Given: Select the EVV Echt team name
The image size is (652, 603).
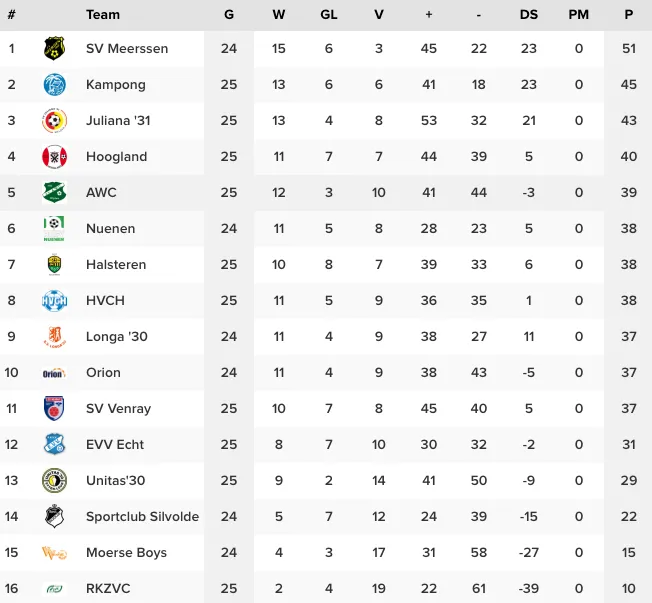Looking at the screenshot, I should click(115, 445).
